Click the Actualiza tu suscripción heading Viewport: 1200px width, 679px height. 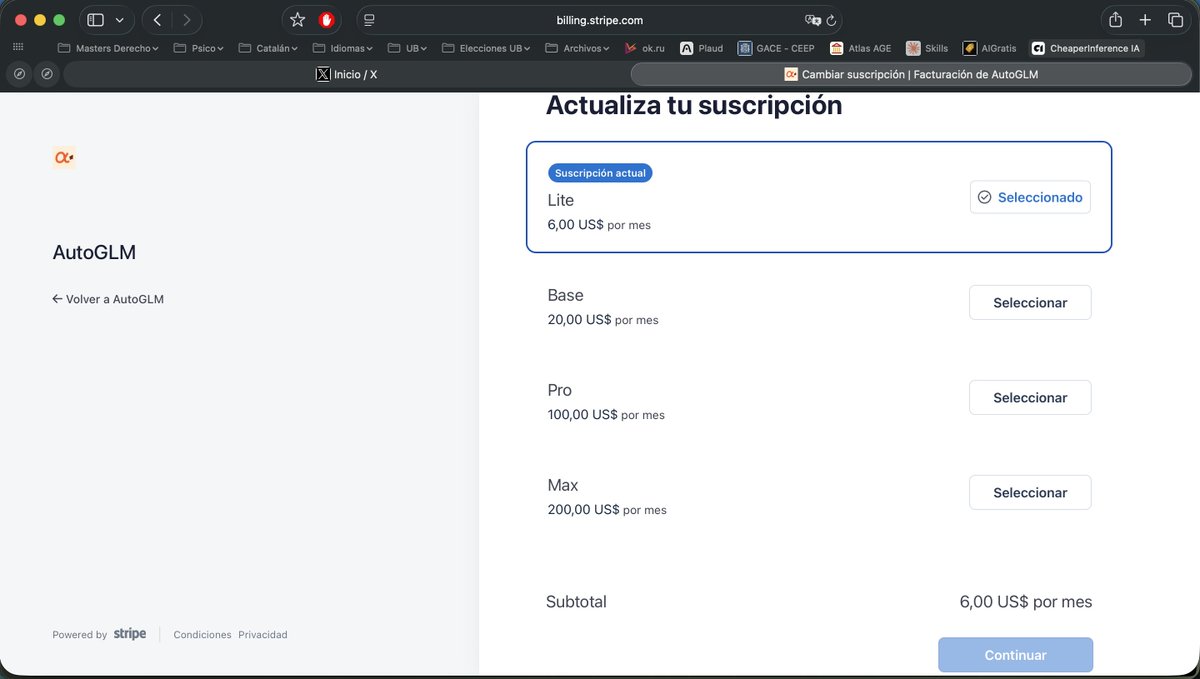coord(694,105)
